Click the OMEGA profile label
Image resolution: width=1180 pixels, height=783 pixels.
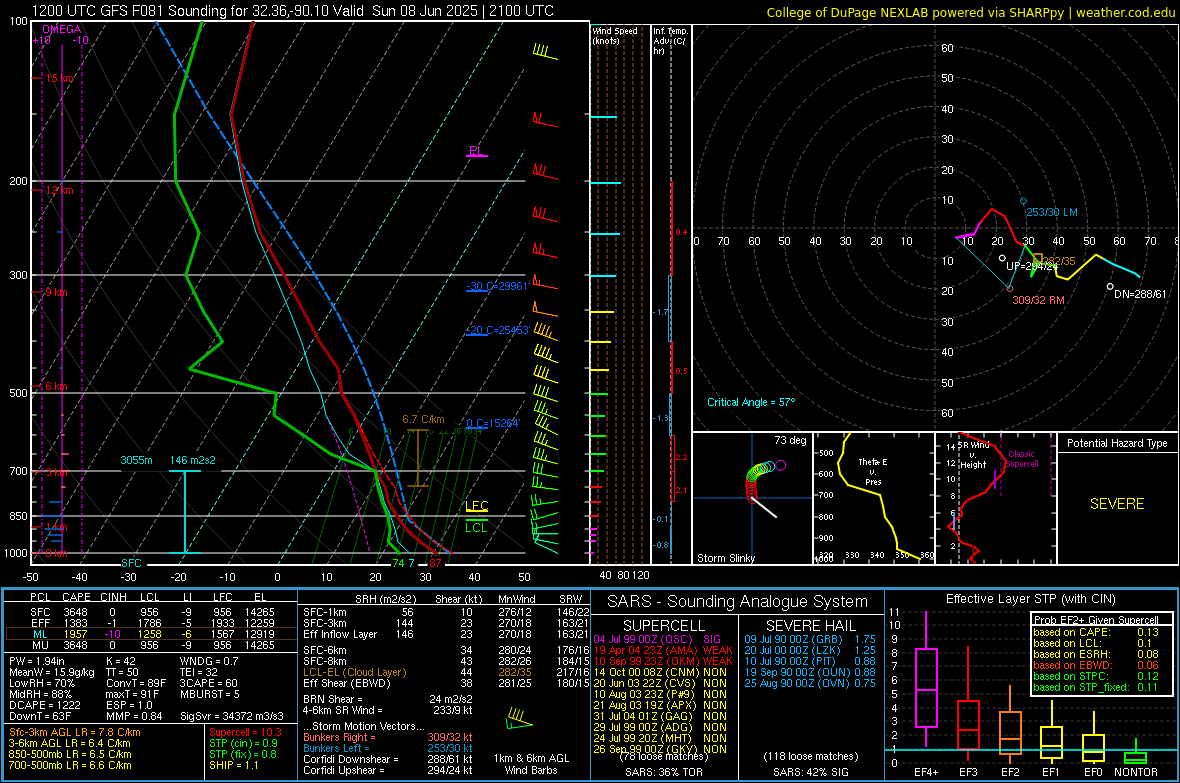pyautogui.click(x=61, y=29)
